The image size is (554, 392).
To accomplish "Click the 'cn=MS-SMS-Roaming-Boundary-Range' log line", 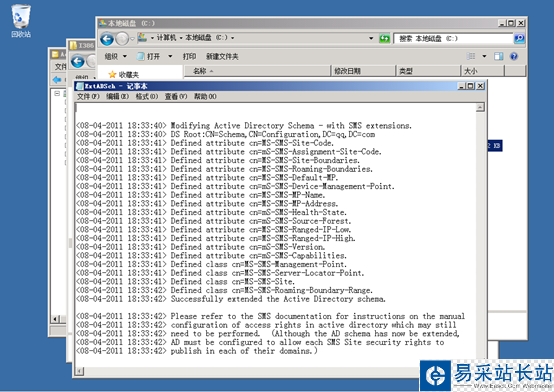I will (x=224, y=290).
